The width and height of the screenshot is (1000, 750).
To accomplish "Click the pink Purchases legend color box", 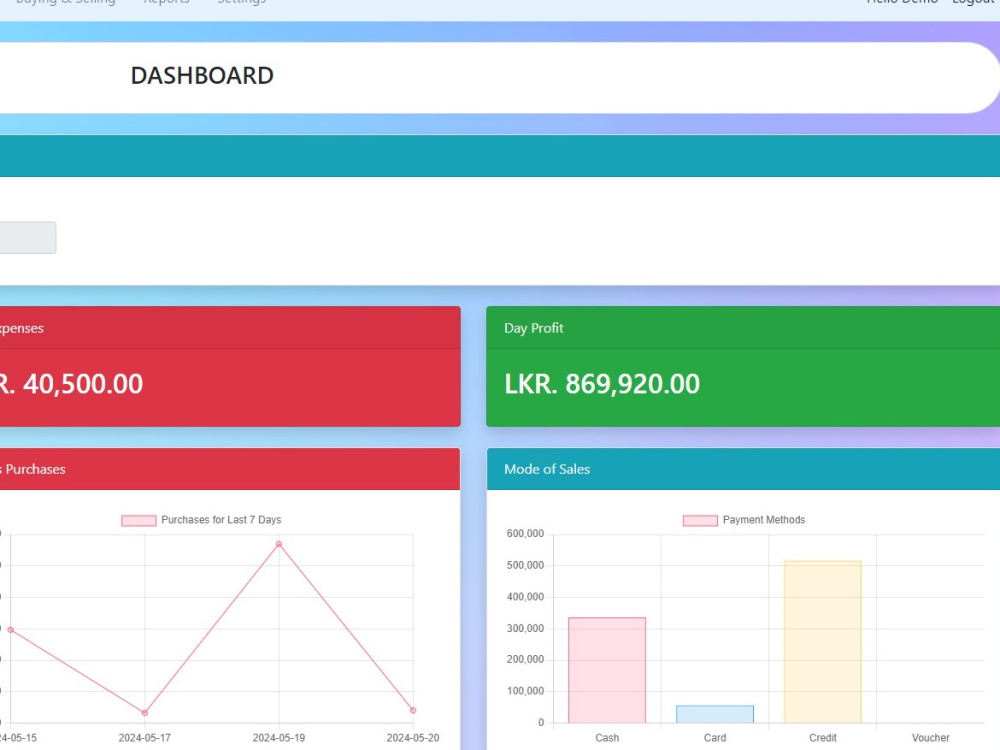I will point(139,520).
